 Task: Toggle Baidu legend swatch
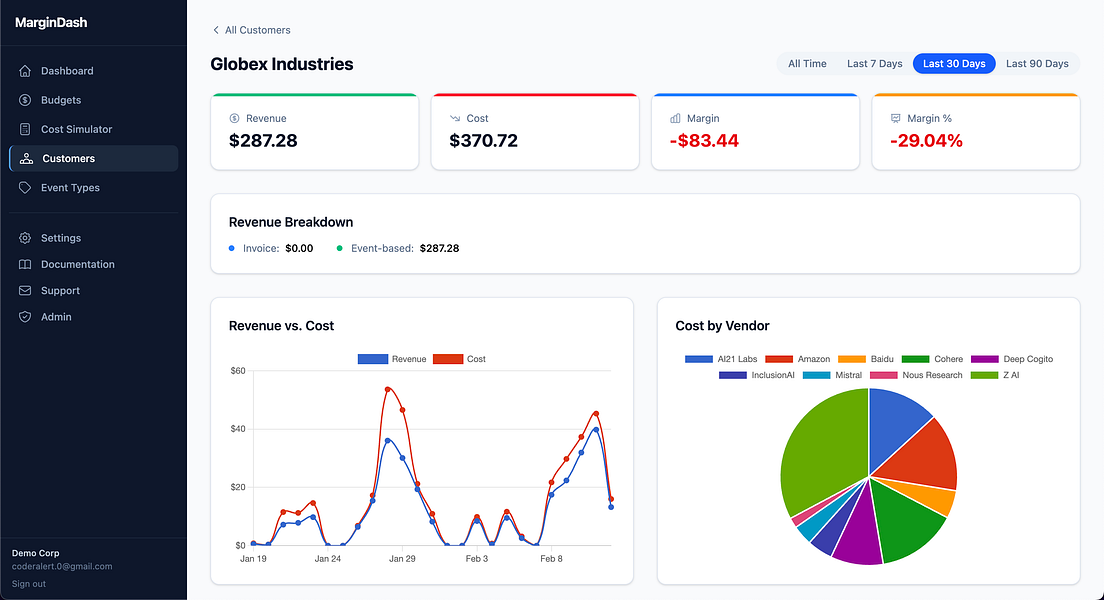pyautogui.click(x=852, y=359)
